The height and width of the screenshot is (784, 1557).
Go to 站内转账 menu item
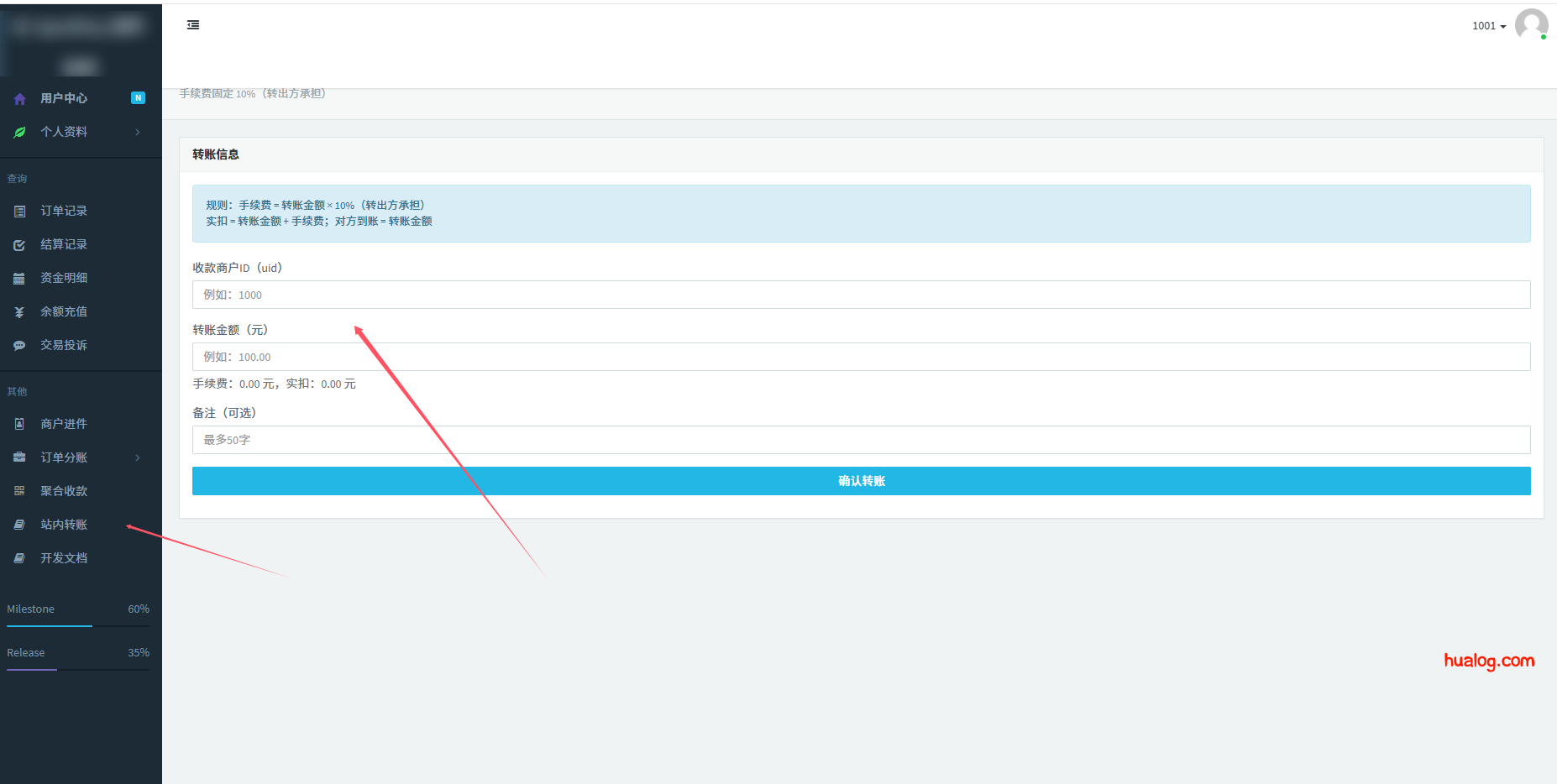[x=64, y=525]
